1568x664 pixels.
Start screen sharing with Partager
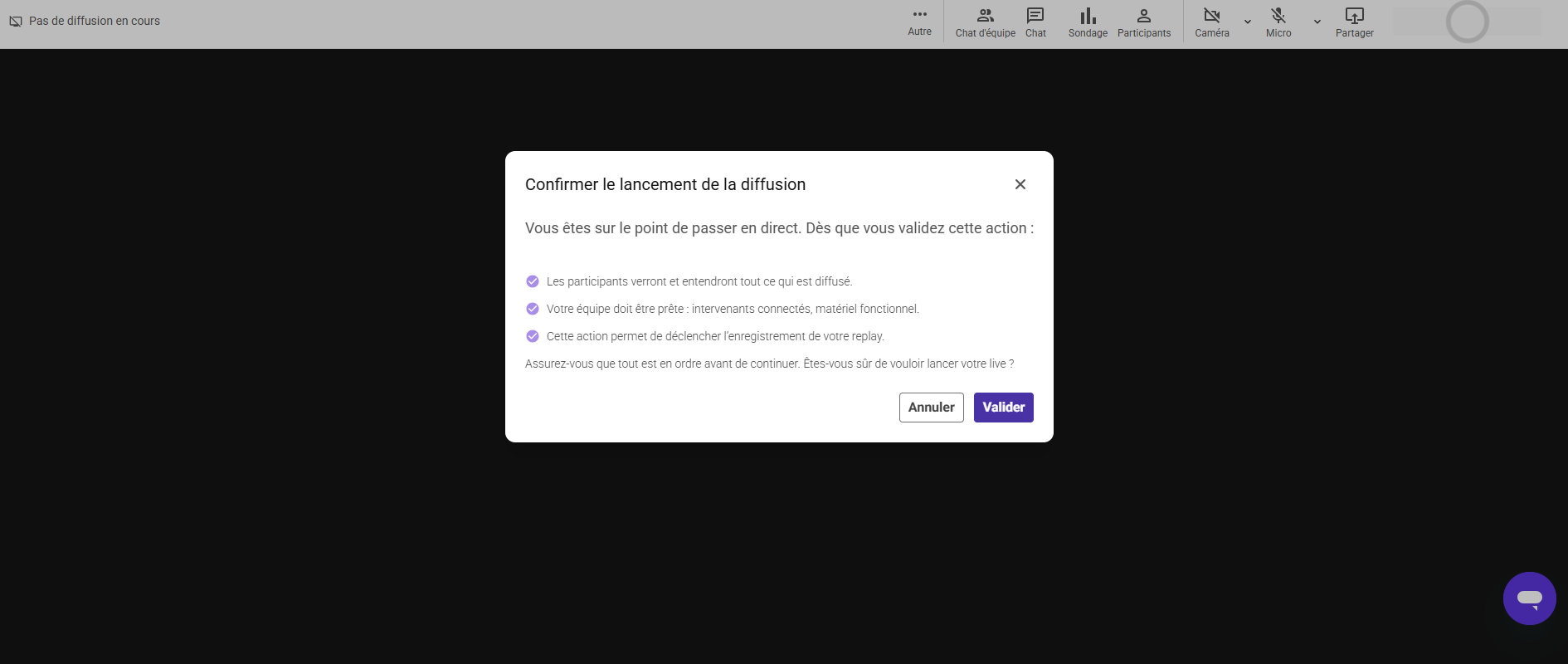coord(1355,22)
